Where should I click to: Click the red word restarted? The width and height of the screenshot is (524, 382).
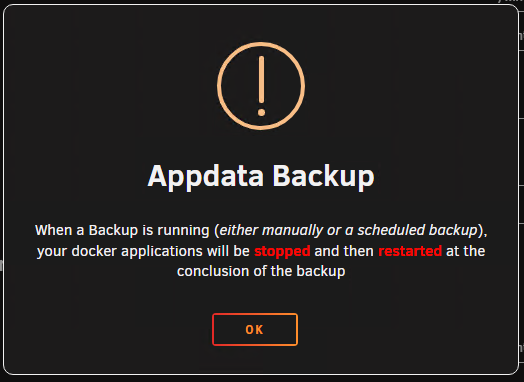click(410, 251)
